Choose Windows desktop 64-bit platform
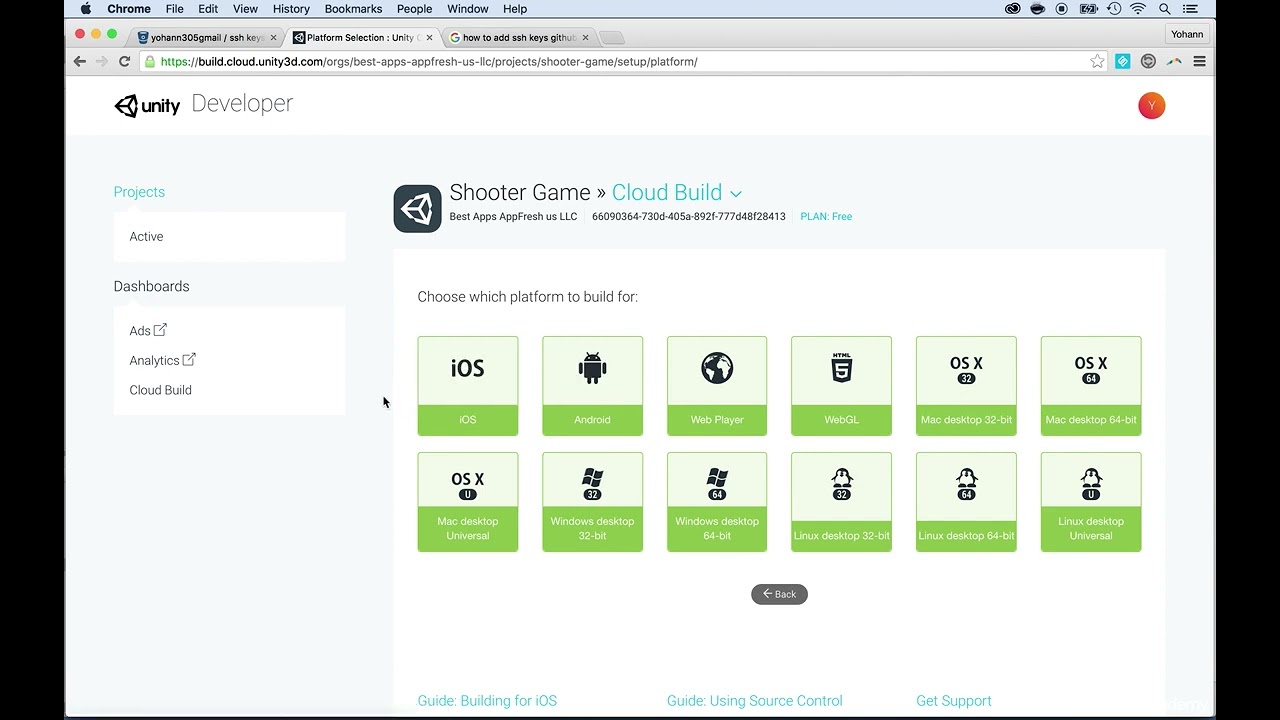Image resolution: width=1280 pixels, height=720 pixels. 717,502
